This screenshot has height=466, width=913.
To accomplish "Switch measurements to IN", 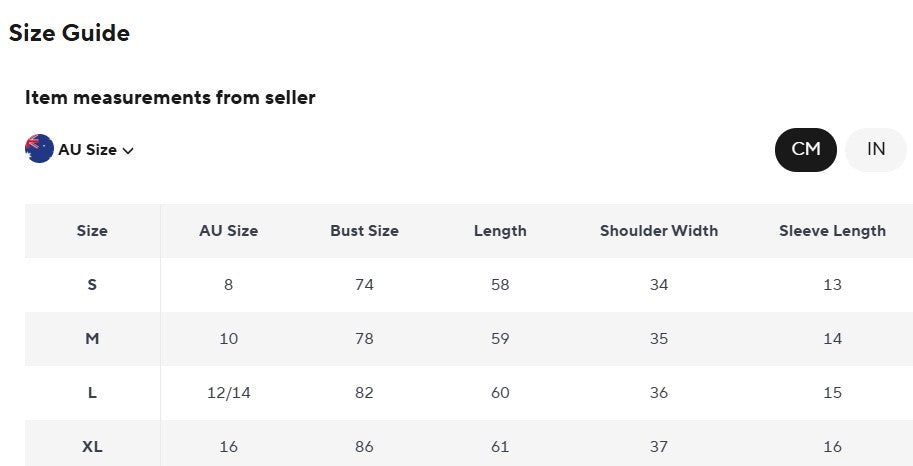I will 876,150.
